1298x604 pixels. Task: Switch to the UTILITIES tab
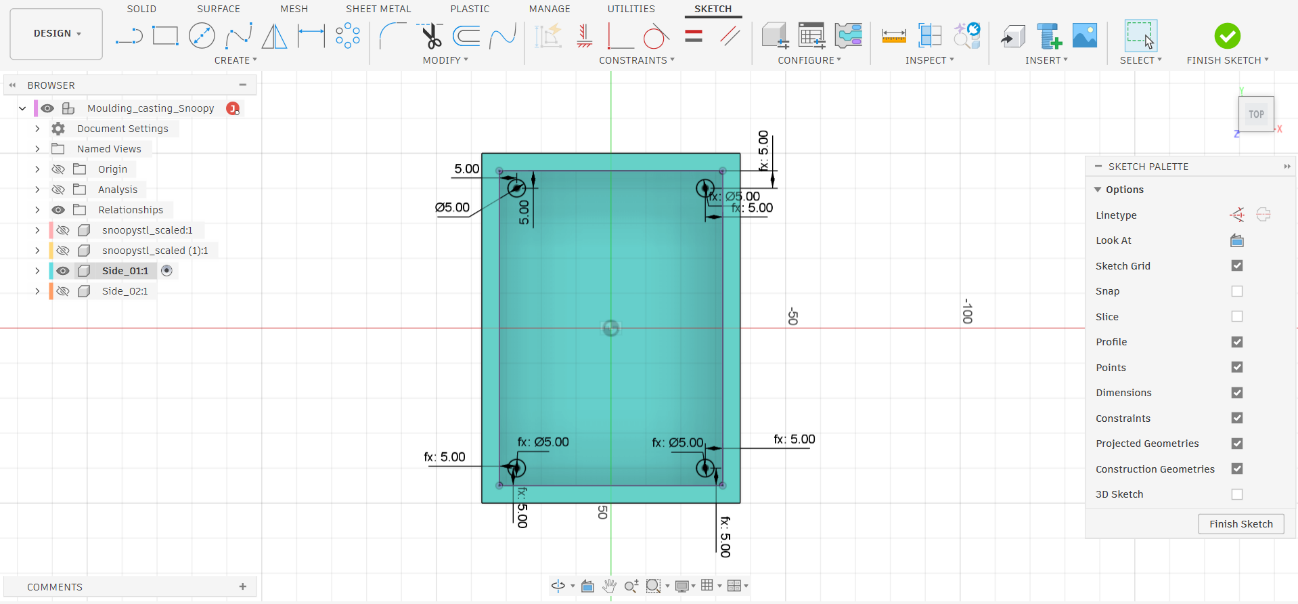[x=632, y=9]
